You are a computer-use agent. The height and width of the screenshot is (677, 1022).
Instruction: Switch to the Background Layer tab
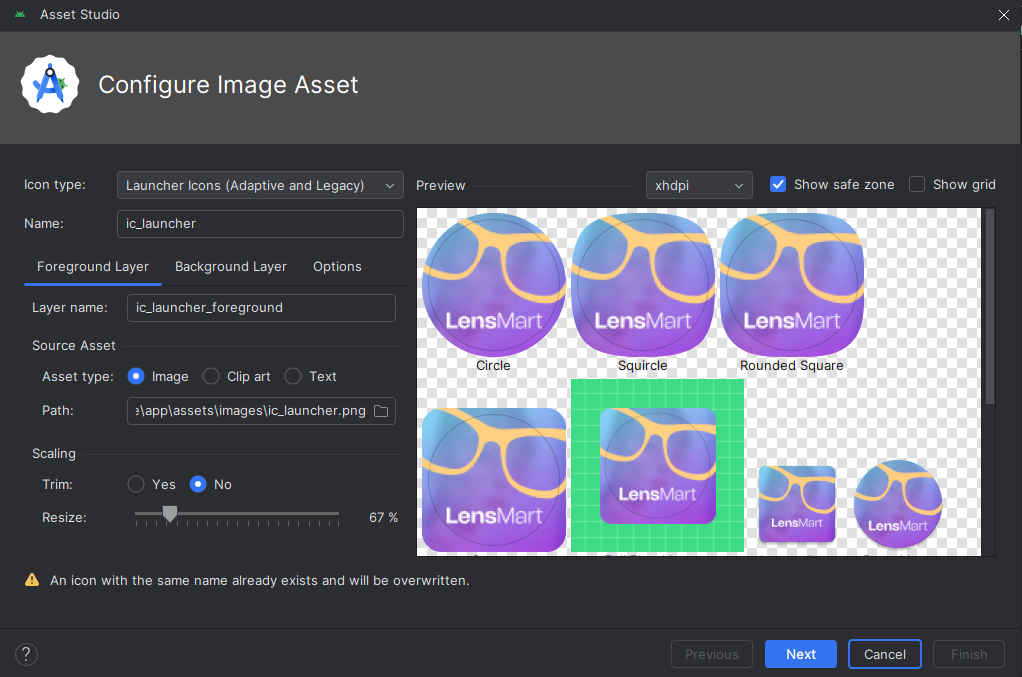[231, 267]
